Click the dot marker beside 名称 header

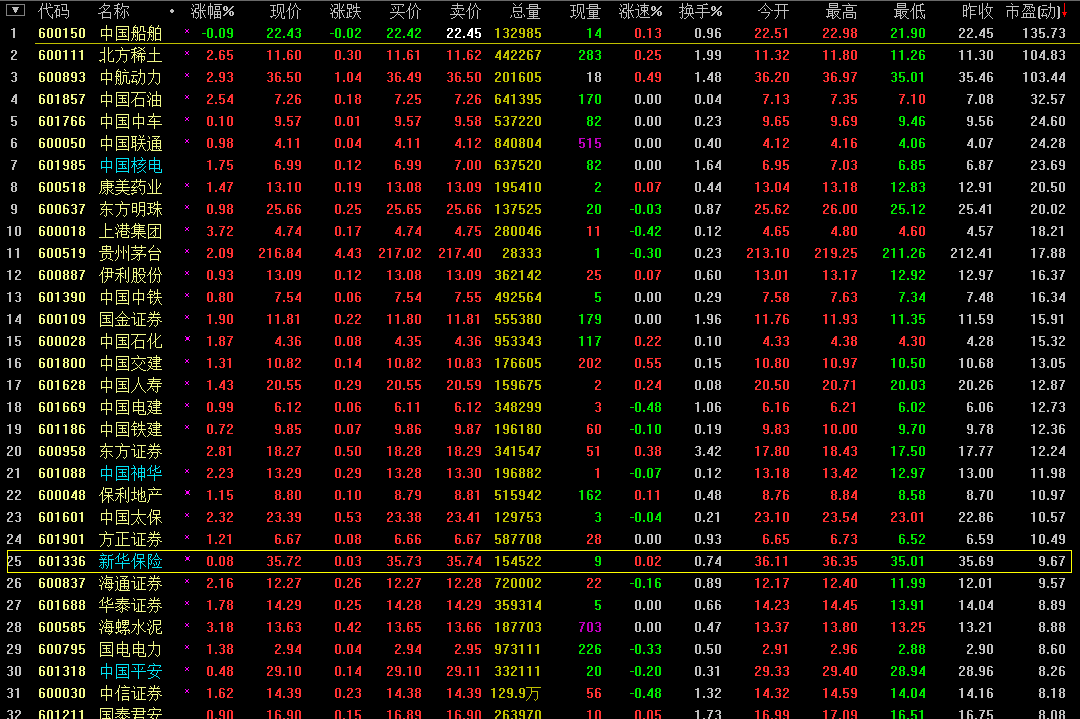coord(172,11)
